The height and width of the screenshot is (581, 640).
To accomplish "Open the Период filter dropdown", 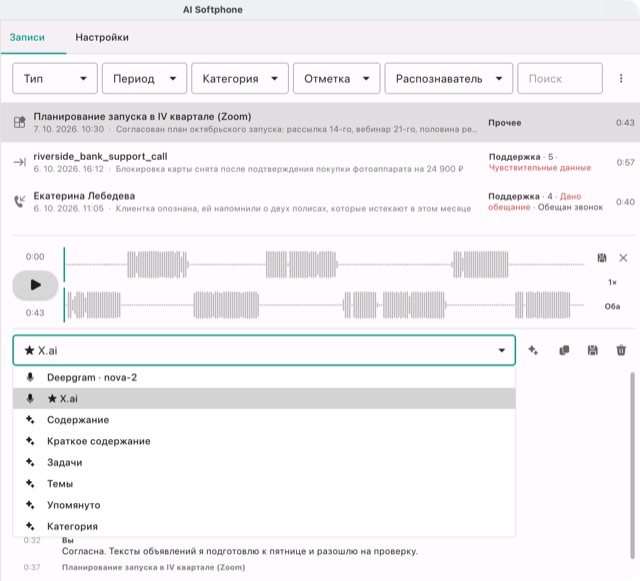I will [144, 78].
